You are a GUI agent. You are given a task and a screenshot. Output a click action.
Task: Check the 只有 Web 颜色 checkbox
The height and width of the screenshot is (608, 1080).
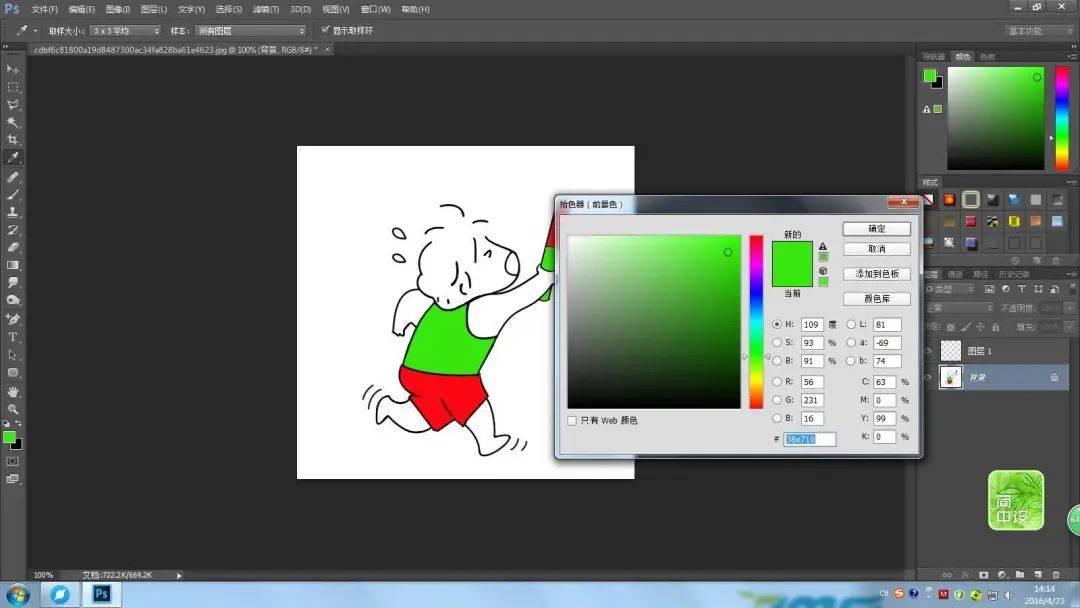click(x=572, y=421)
